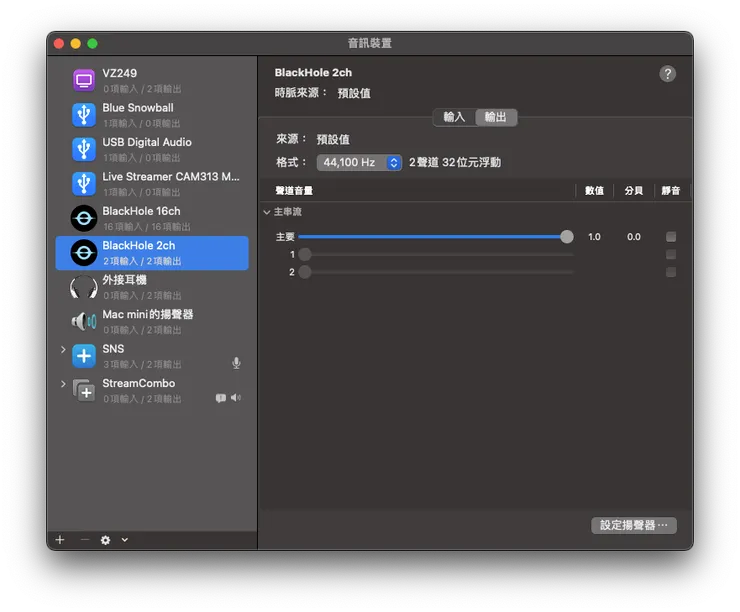Click the Blue Snowball USB icon

(84, 115)
